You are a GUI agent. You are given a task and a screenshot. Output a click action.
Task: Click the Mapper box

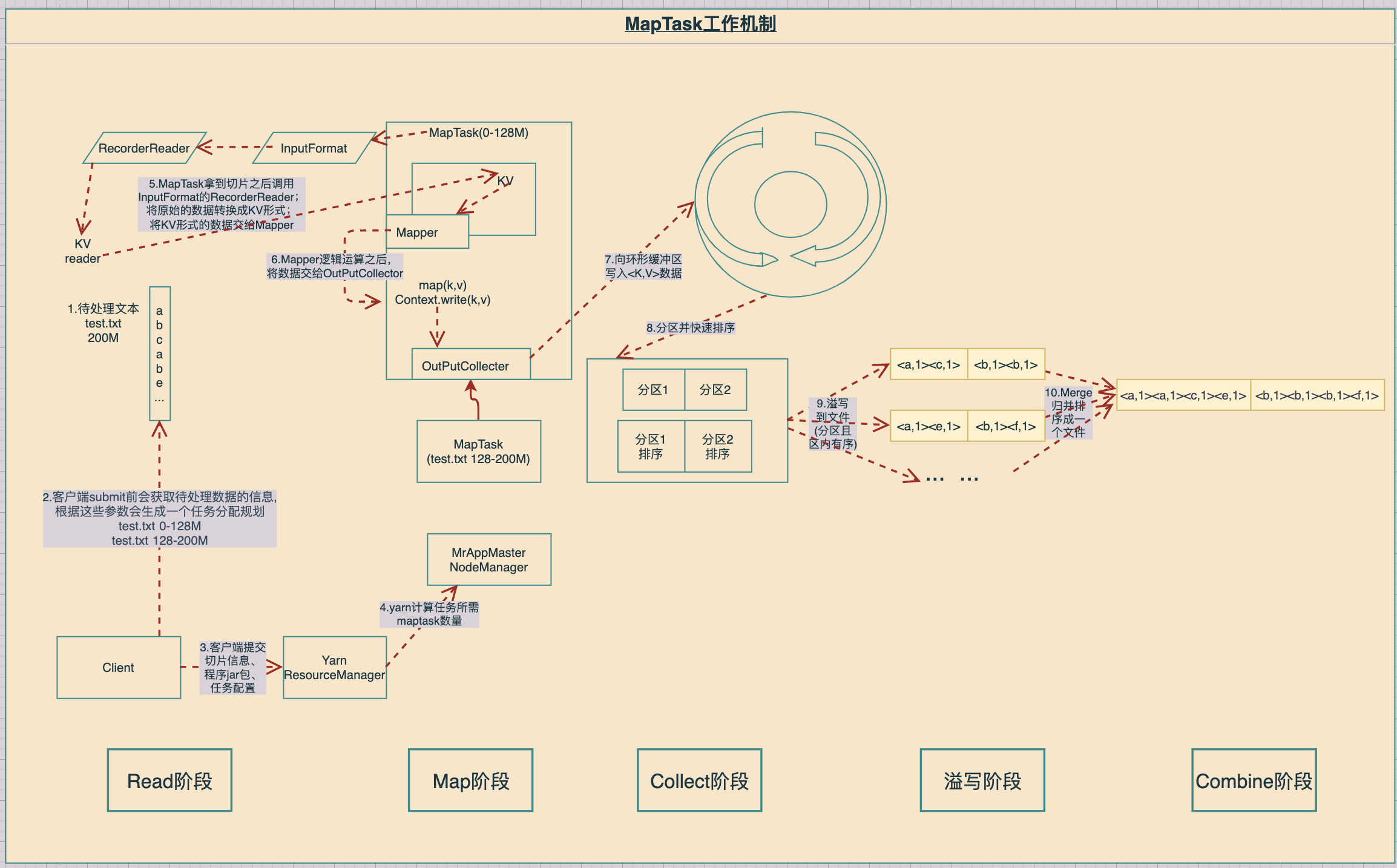(427, 232)
